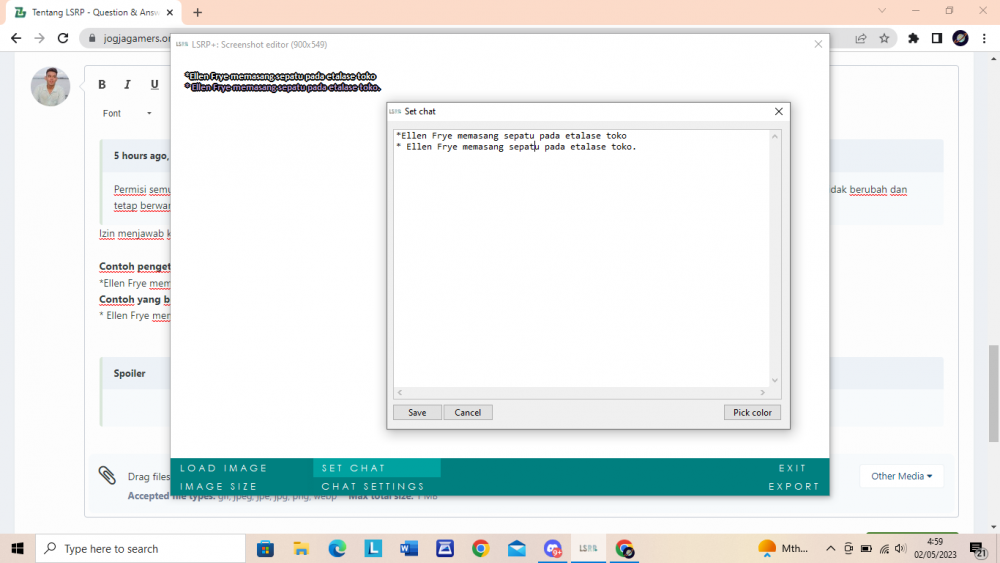Go forward in the browser
The width and height of the screenshot is (1000, 563).
click(x=40, y=38)
